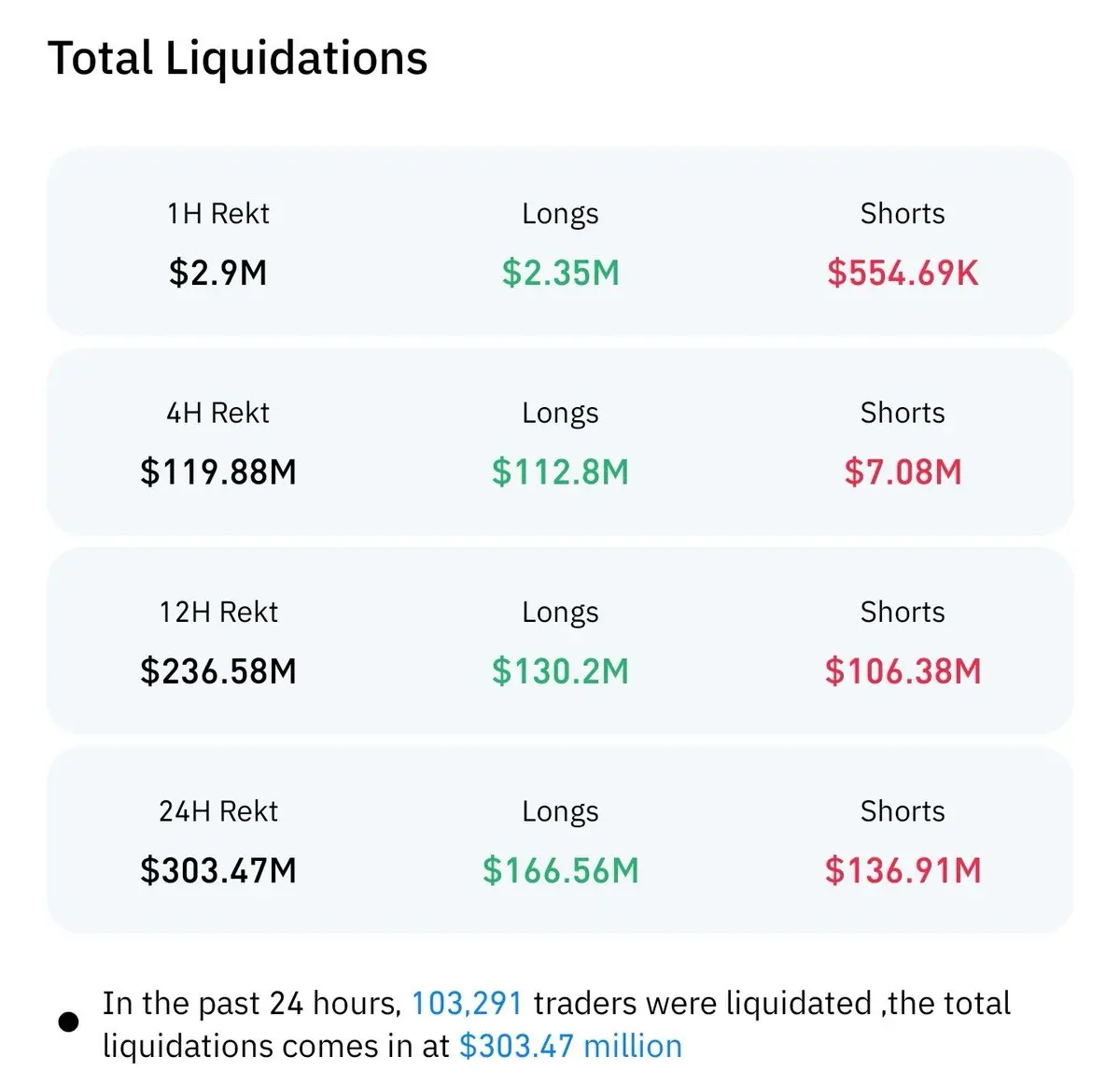Click the 1H Shorts $554.69K value
Screen dimensions: 1120x1085
903,273
